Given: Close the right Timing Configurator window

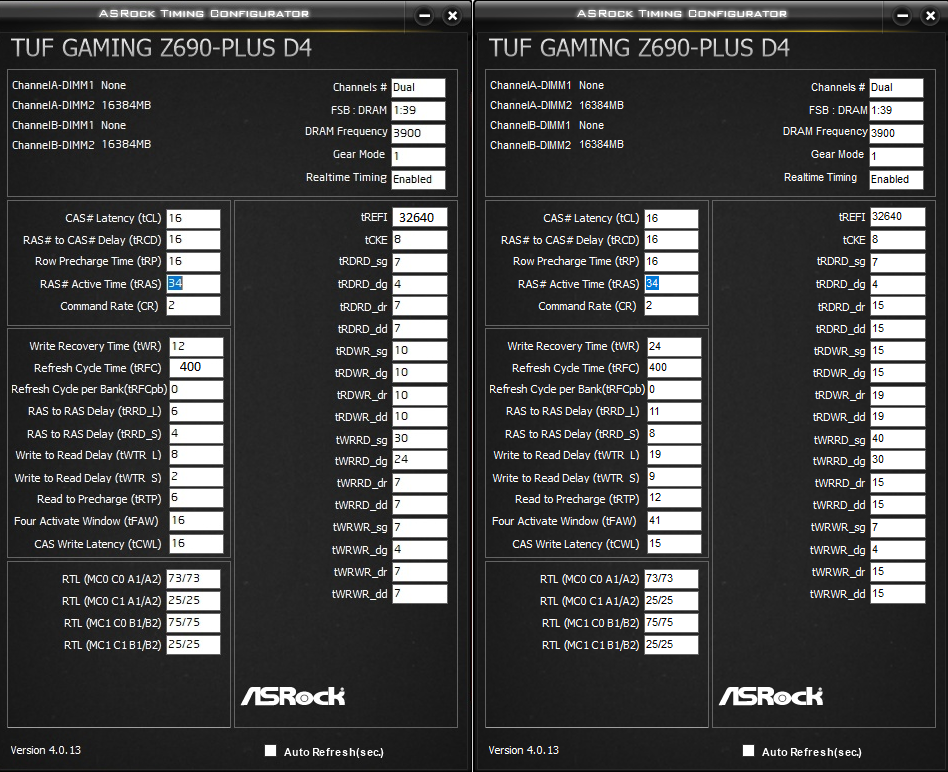Looking at the screenshot, I should (930, 16).
